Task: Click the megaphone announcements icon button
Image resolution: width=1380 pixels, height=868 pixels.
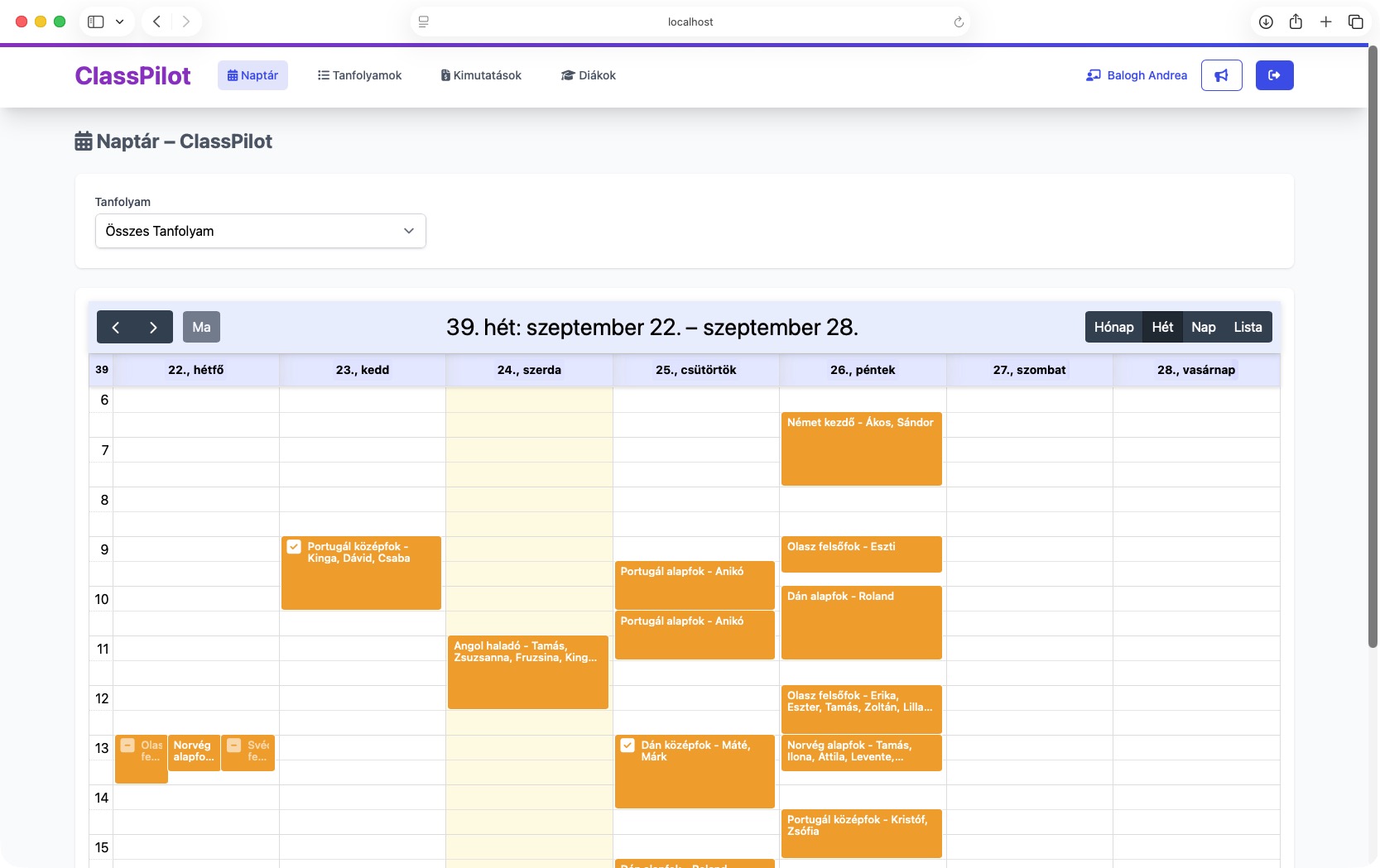Action: (1221, 75)
